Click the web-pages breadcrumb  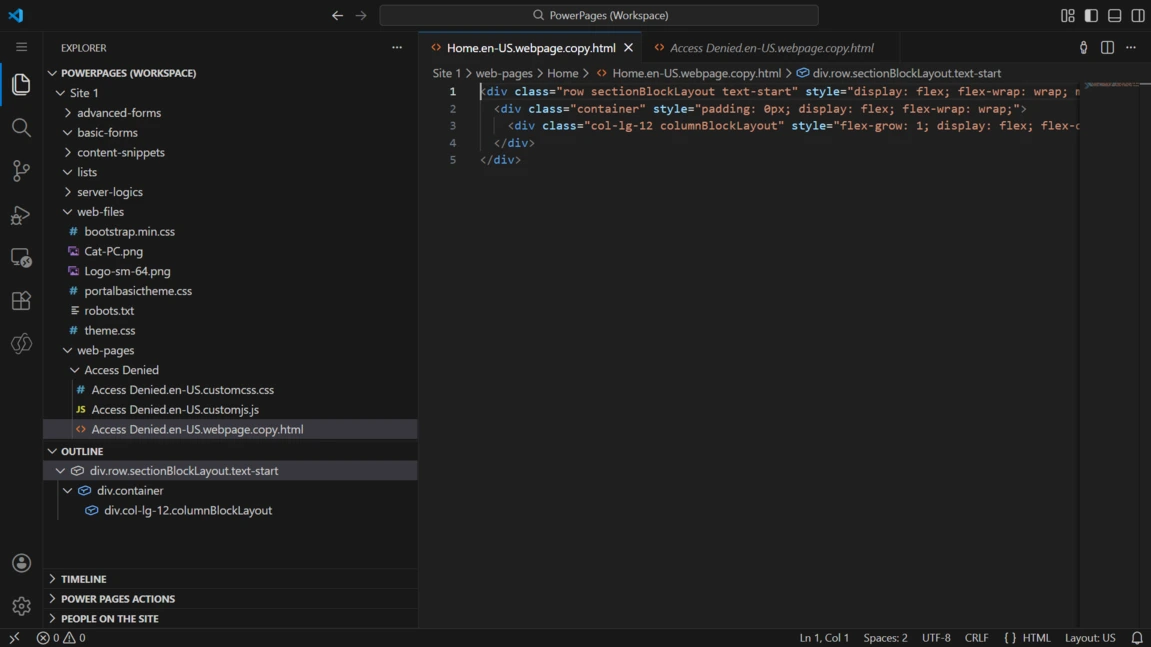[x=504, y=73]
